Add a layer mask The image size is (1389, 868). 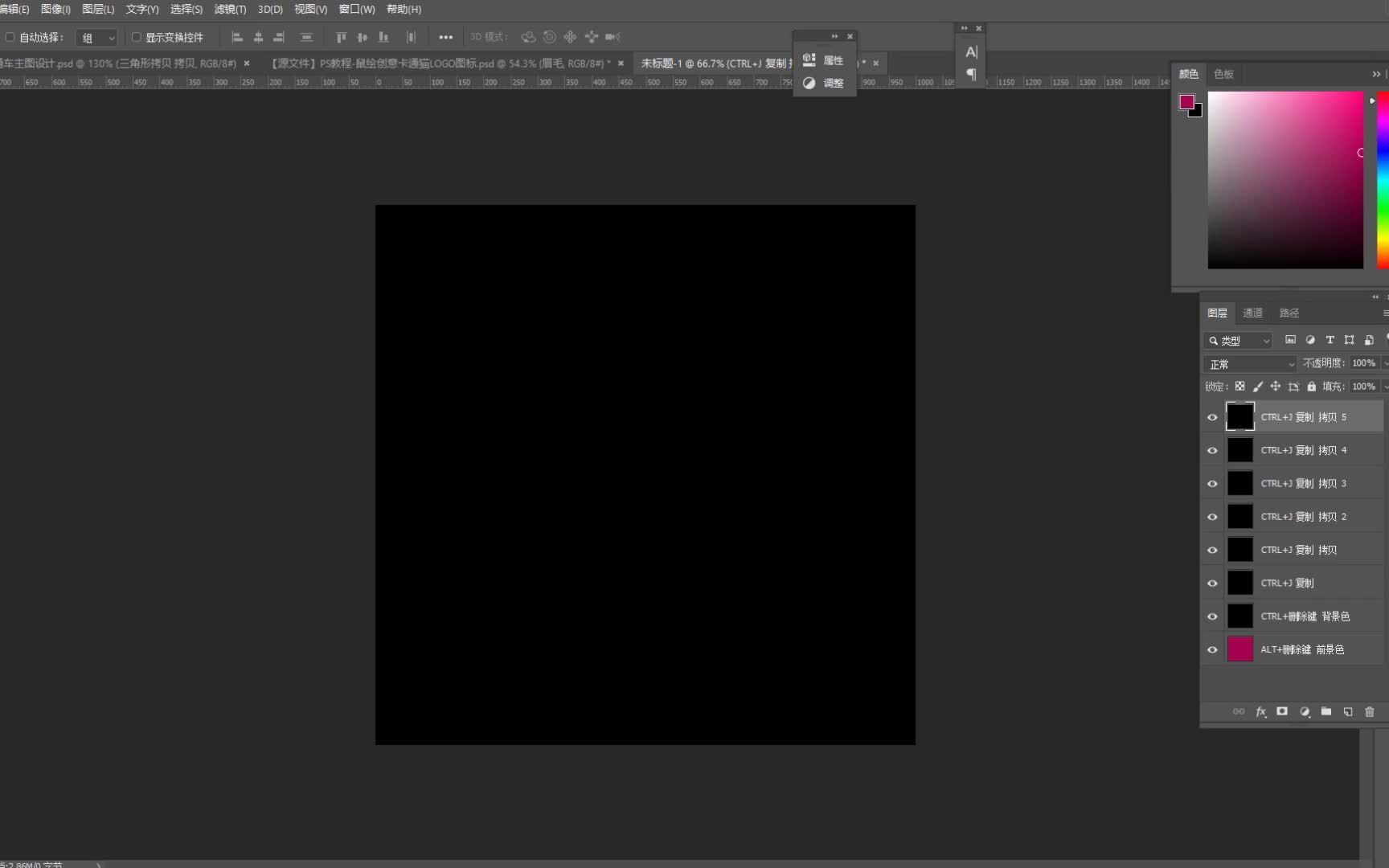point(1282,711)
